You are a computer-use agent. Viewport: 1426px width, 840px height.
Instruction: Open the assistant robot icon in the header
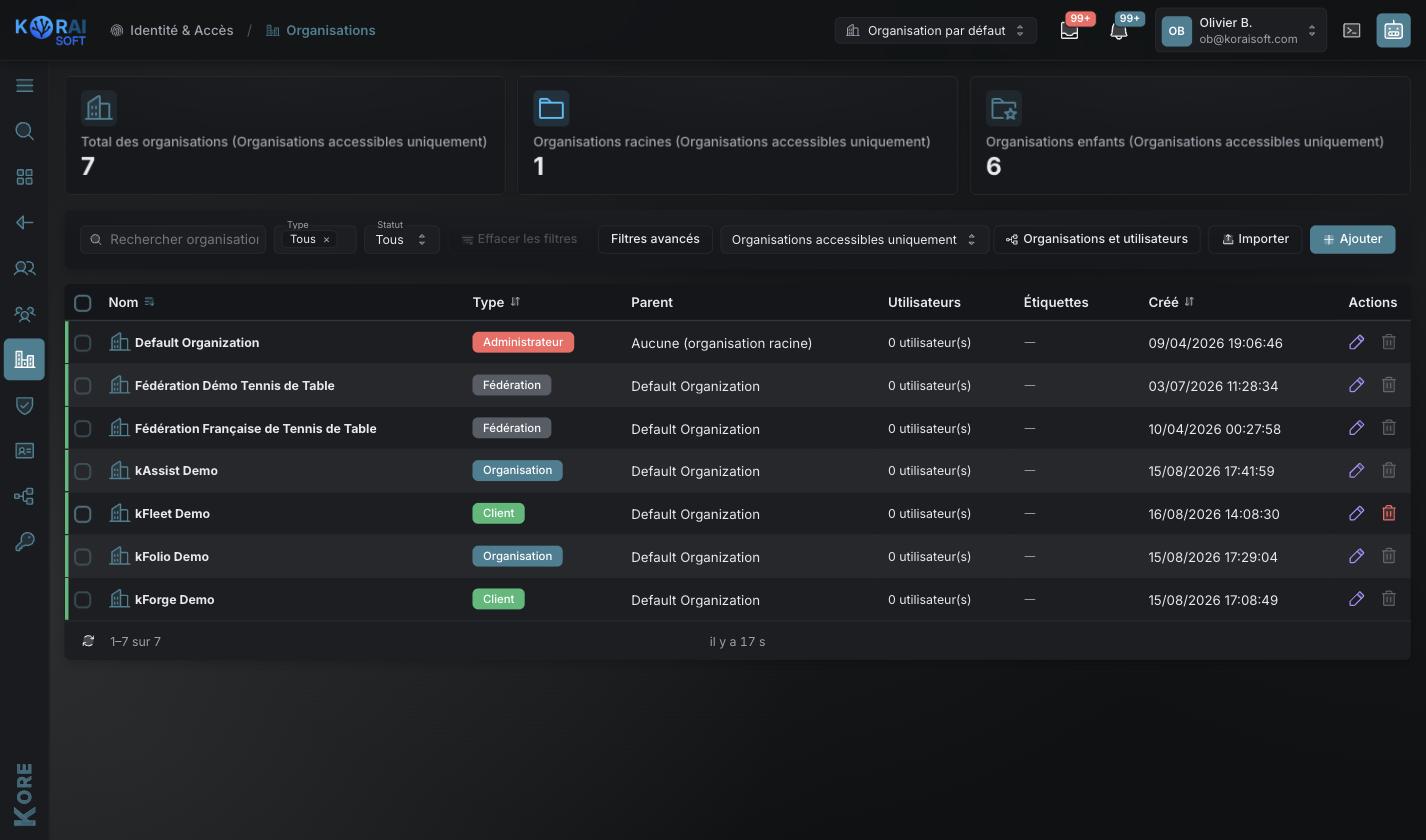(x=1394, y=31)
